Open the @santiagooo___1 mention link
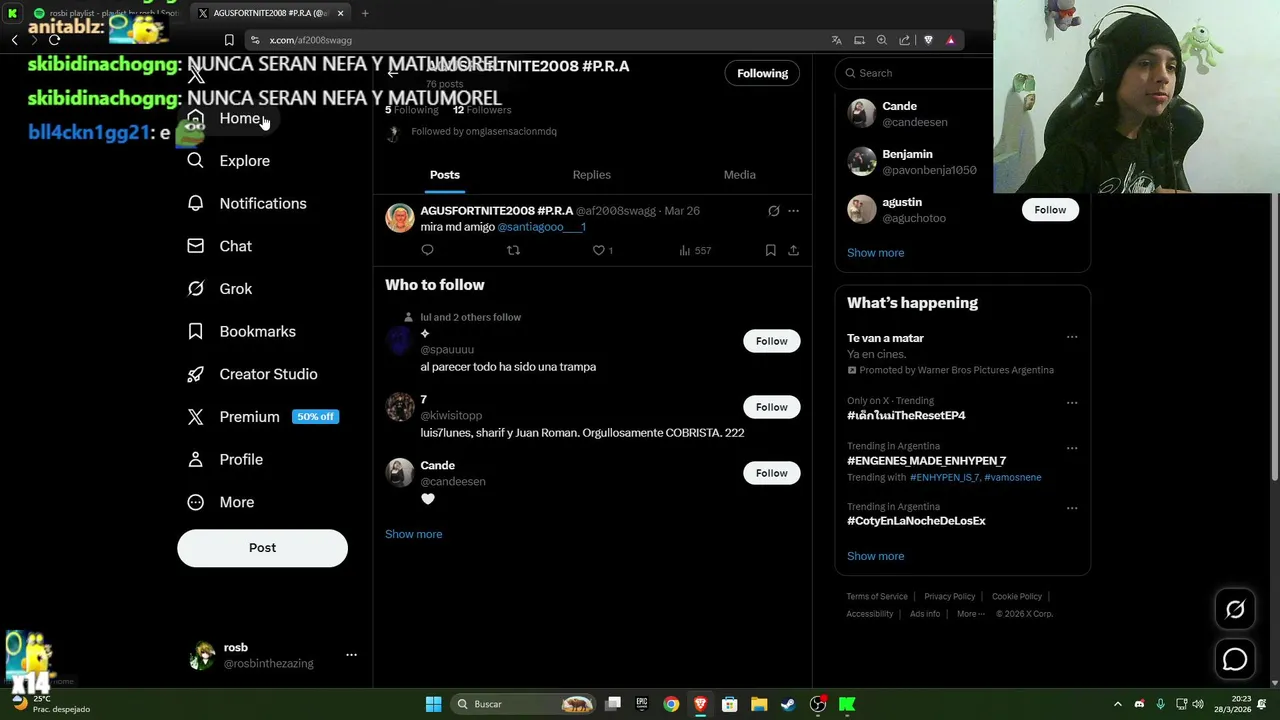Image resolution: width=1280 pixels, height=720 pixels. coord(541,227)
